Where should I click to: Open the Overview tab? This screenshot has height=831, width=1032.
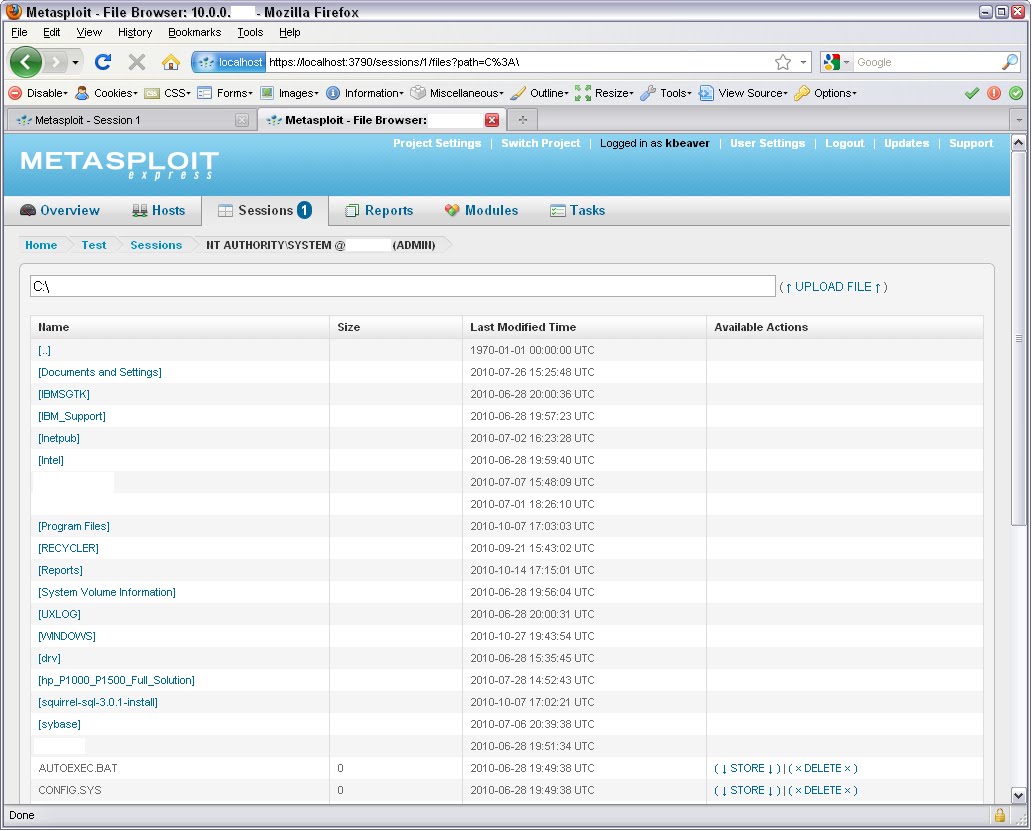[x=60, y=211]
